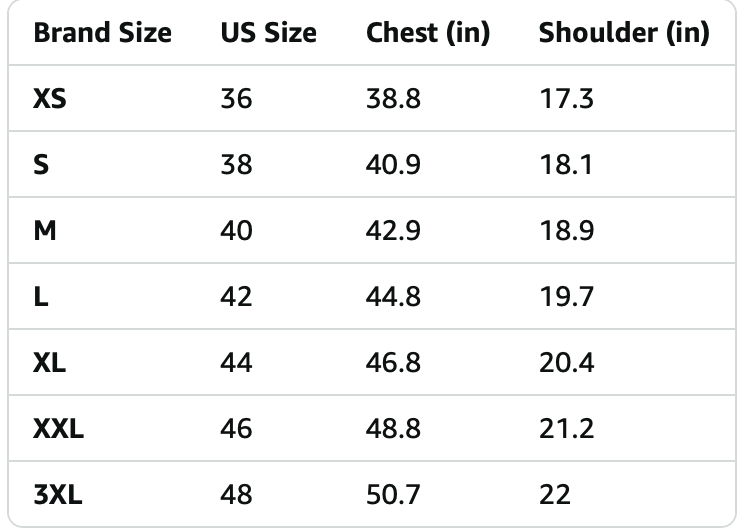The height and width of the screenshot is (528, 744).
Task: Click chest value 38.8
Action: pos(393,99)
